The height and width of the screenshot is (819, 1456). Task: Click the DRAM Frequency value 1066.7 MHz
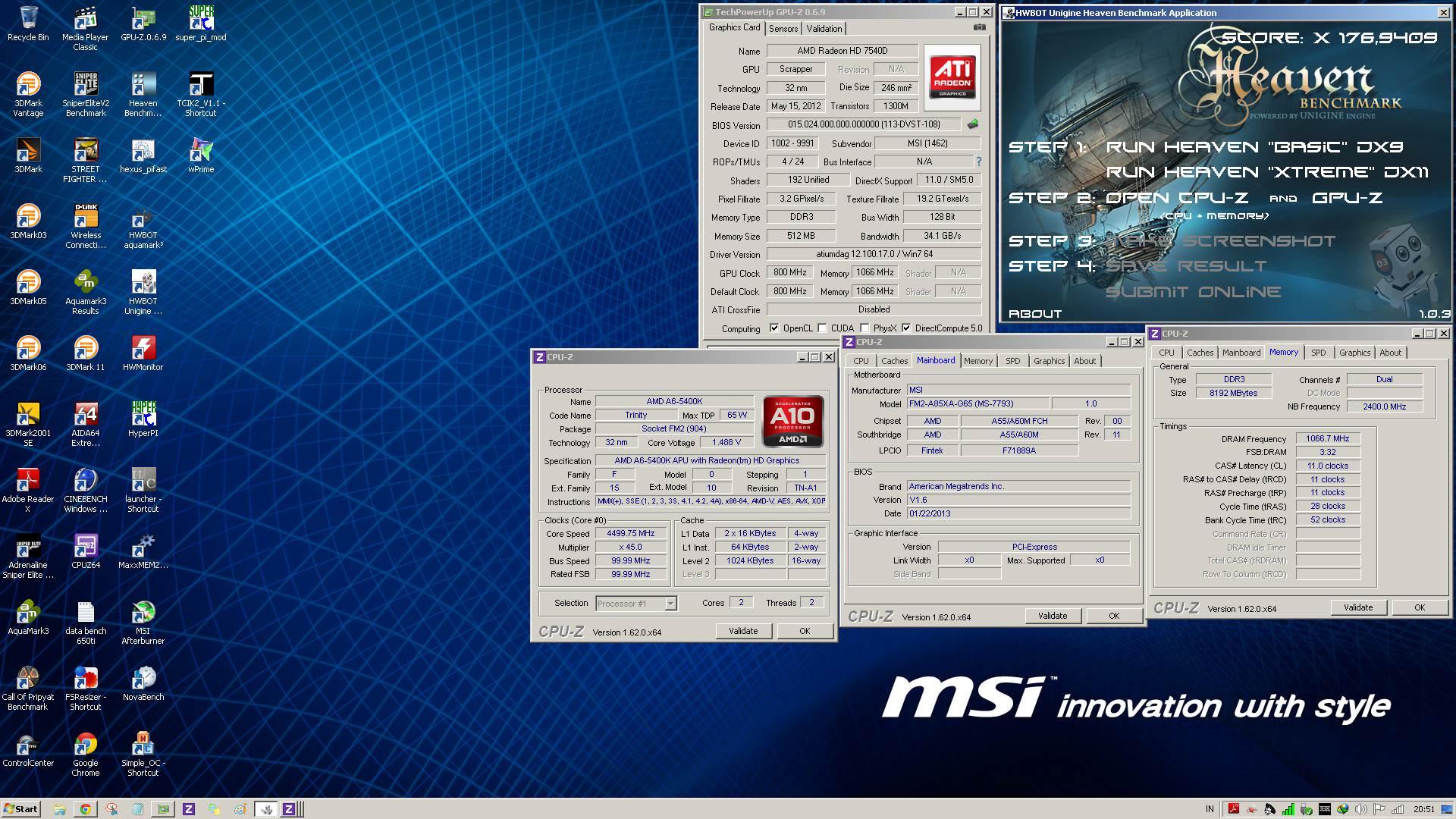(x=1327, y=438)
